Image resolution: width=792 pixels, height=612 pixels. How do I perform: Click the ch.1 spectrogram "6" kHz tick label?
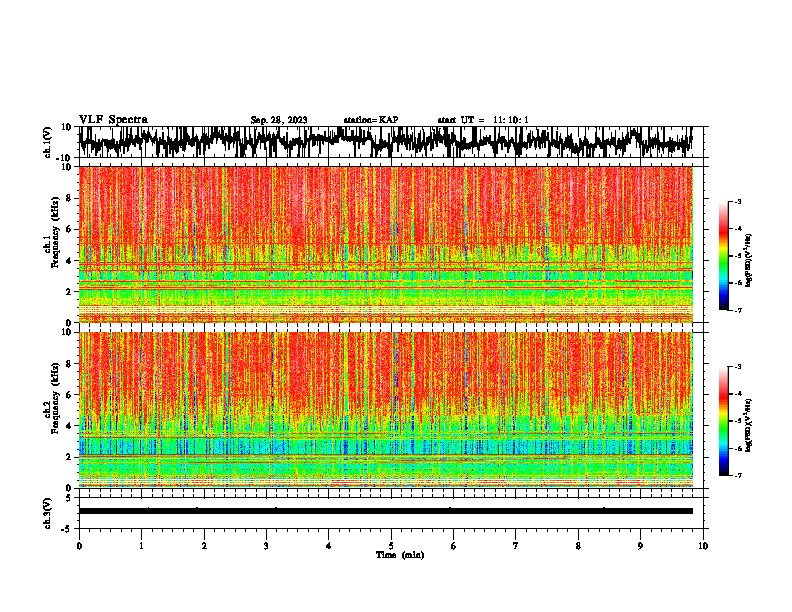(x=71, y=229)
